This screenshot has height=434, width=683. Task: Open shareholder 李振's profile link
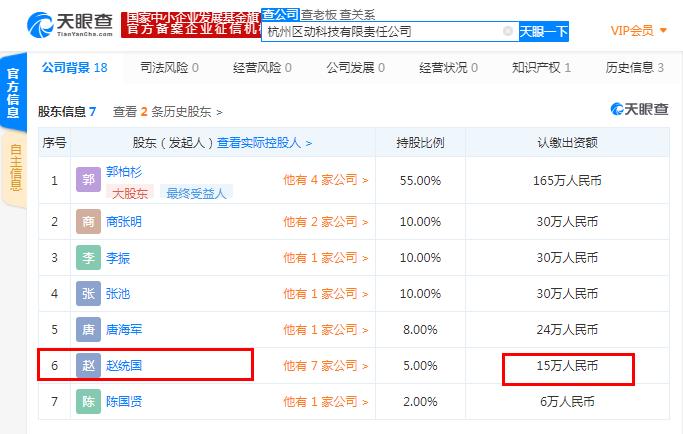pyautogui.click(x=118, y=258)
